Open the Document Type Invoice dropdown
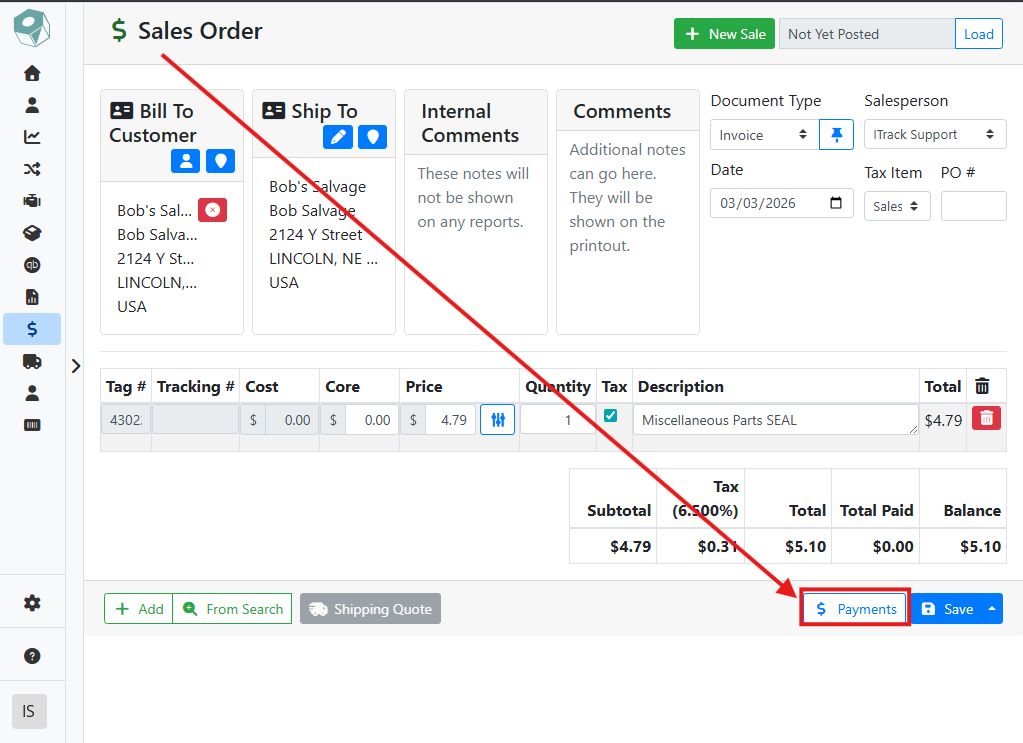Image resolution: width=1023 pixels, height=743 pixels. pyautogui.click(x=763, y=134)
